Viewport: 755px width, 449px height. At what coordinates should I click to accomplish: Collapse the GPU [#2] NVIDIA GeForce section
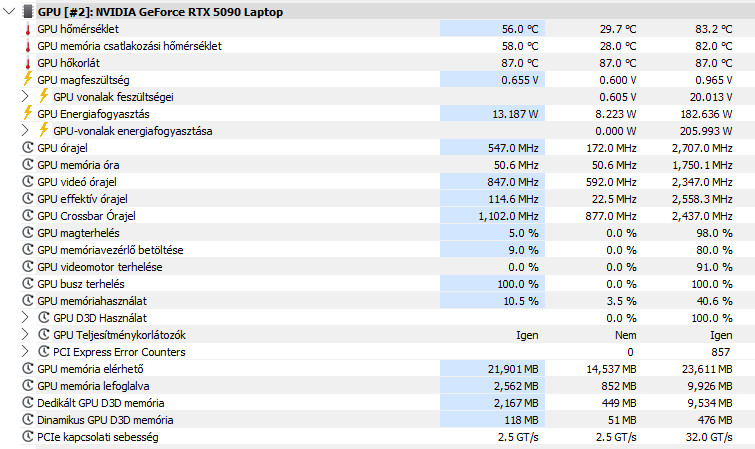(9, 11)
